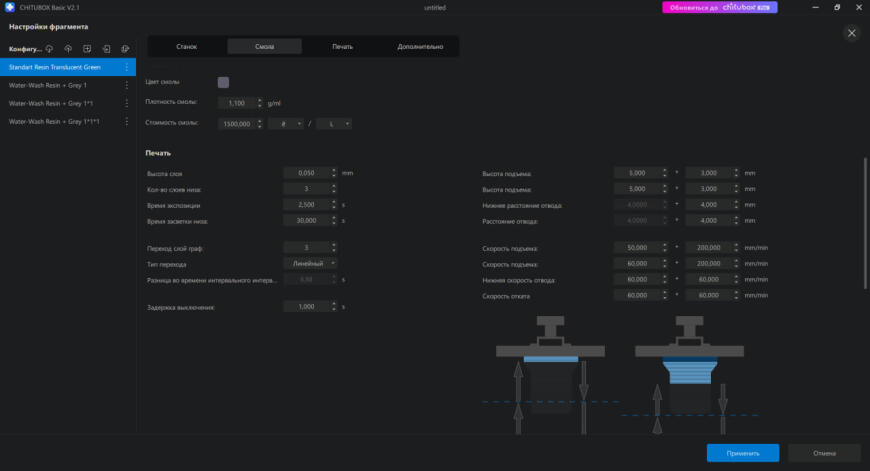870x471 pixels.
Task: Open the Тип перехода Линейный dropdown
Action: [310, 264]
